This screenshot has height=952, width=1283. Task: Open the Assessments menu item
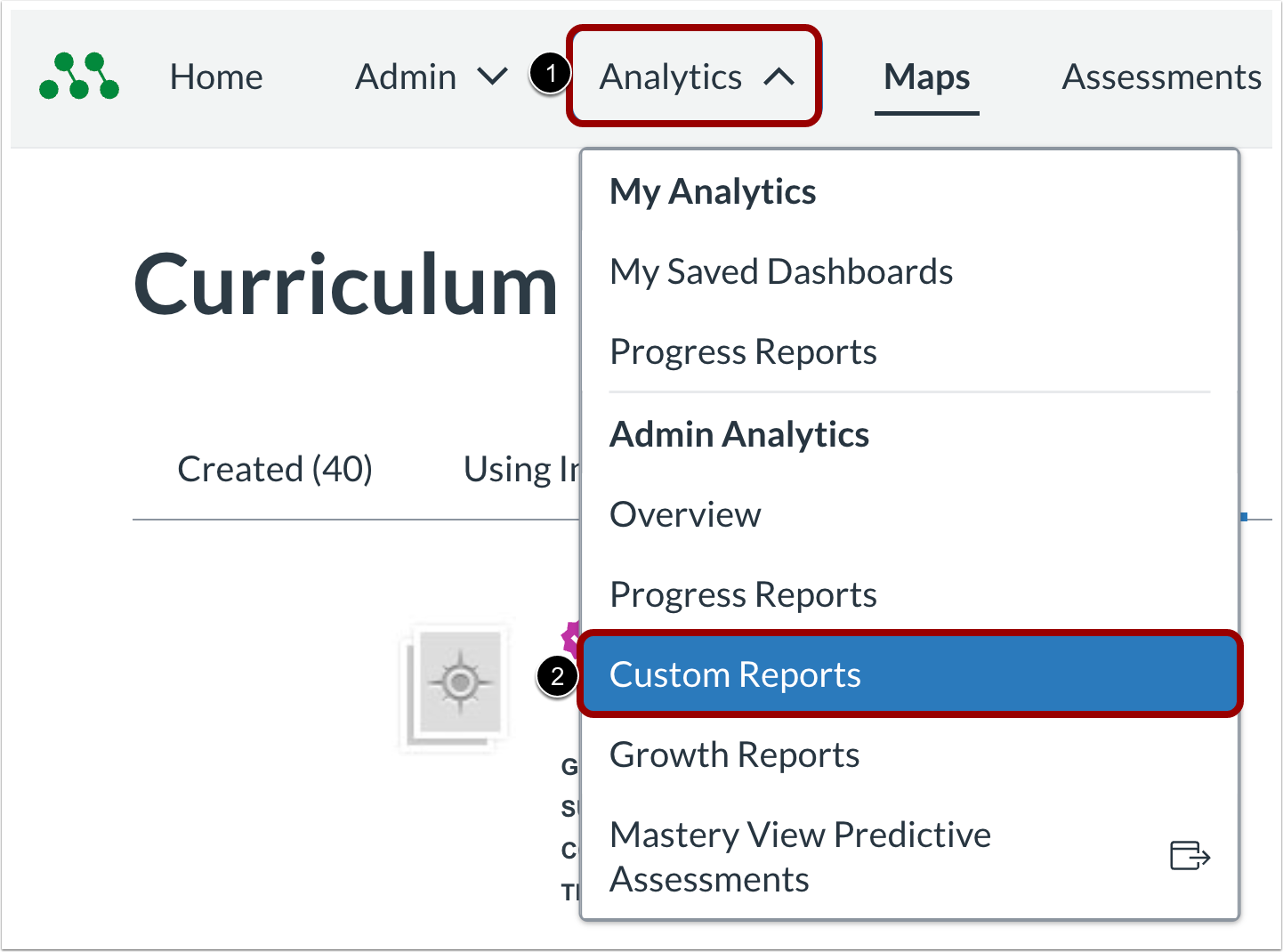click(1160, 77)
